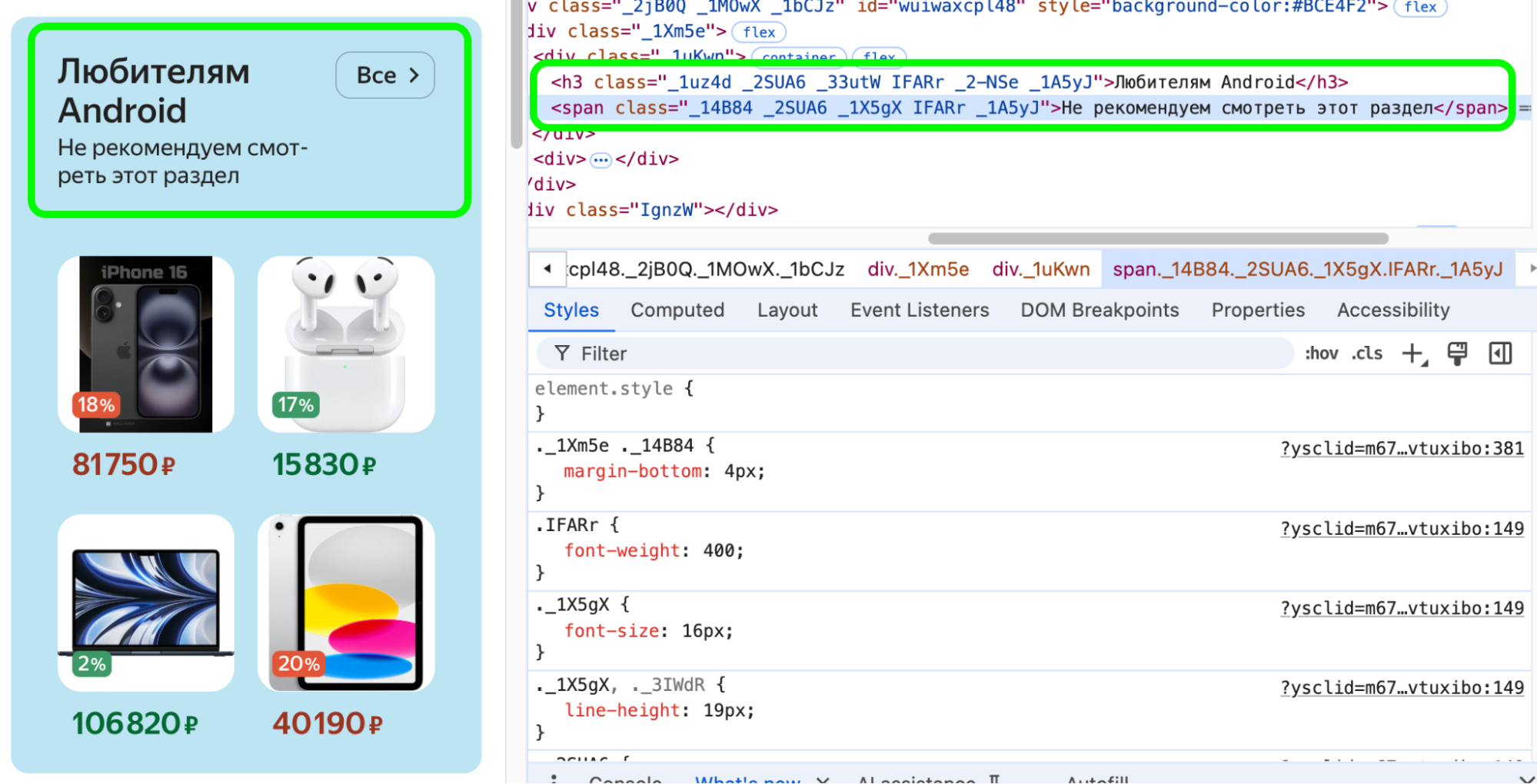Click the 81750 ₽ price

click(x=124, y=465)
